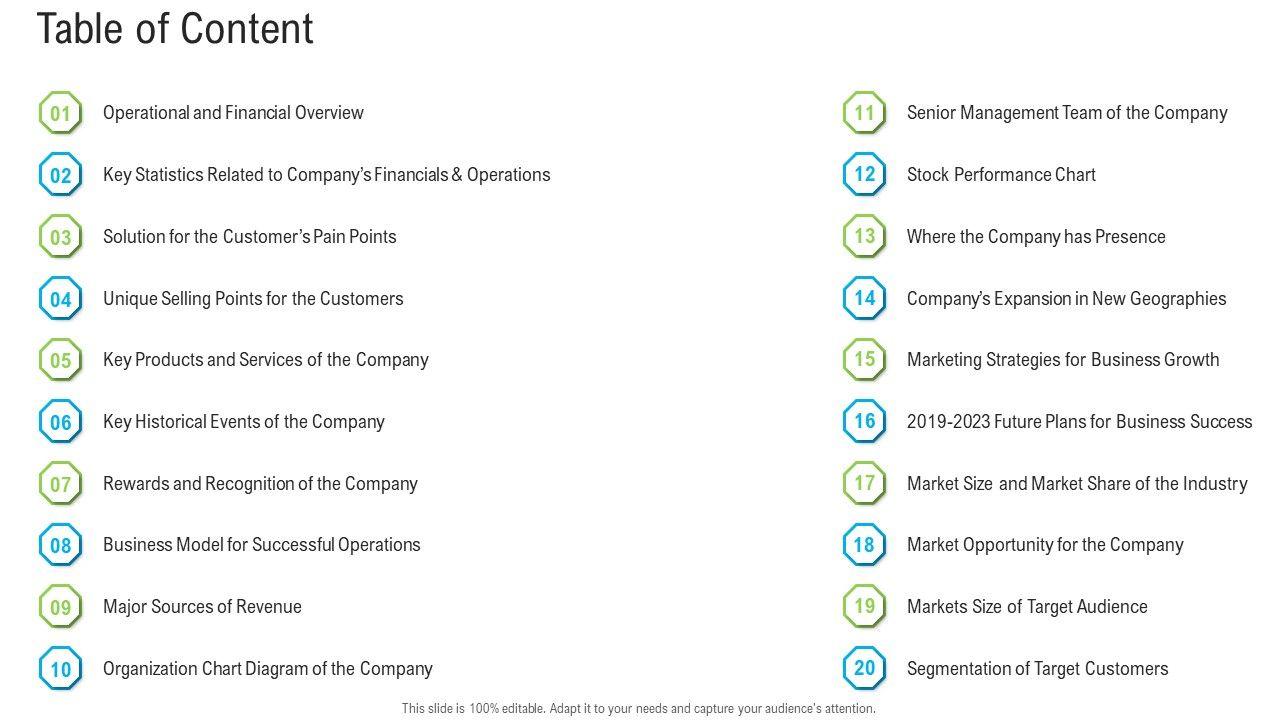
Task: Click the green number 17 badge
Action: pyautogui.click(x=864, y=483)
